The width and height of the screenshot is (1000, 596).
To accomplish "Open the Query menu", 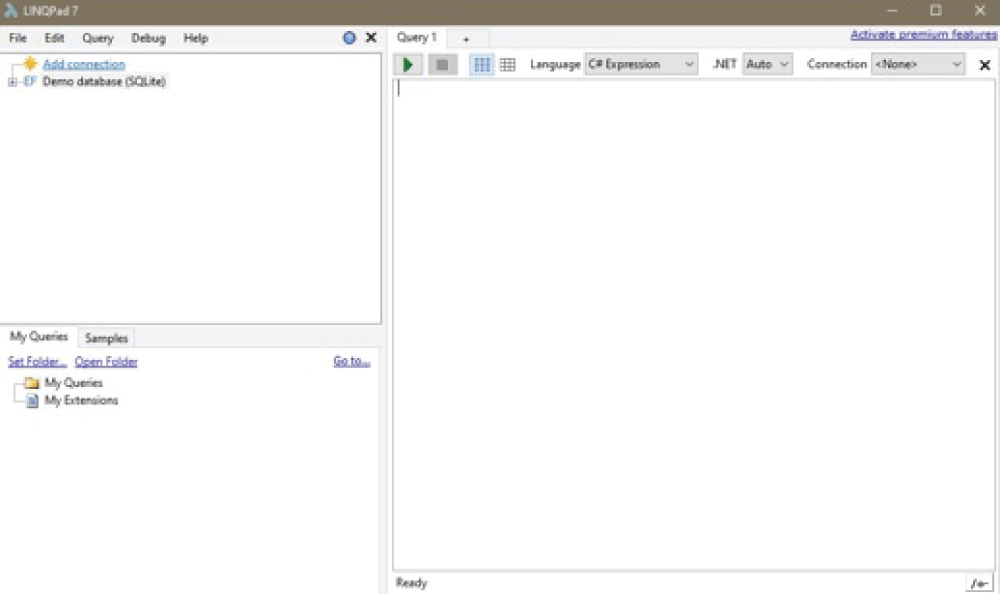I will point(98,38).
